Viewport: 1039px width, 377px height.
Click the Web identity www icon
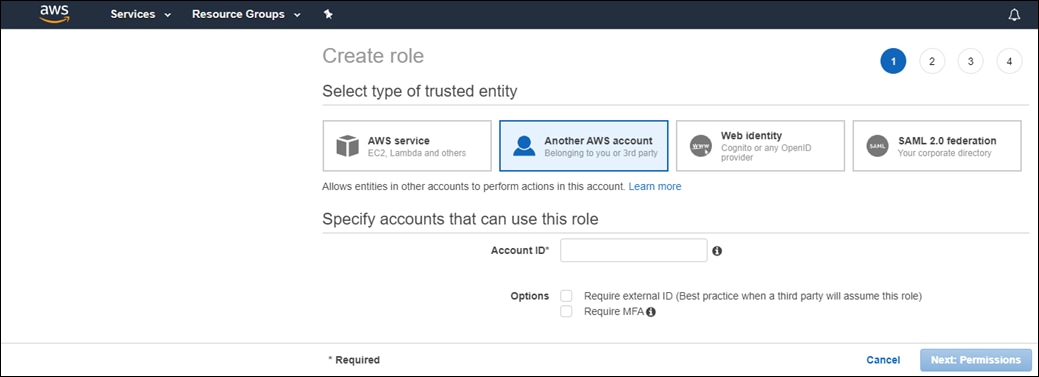pyautogui.click(x=700, y=146)
